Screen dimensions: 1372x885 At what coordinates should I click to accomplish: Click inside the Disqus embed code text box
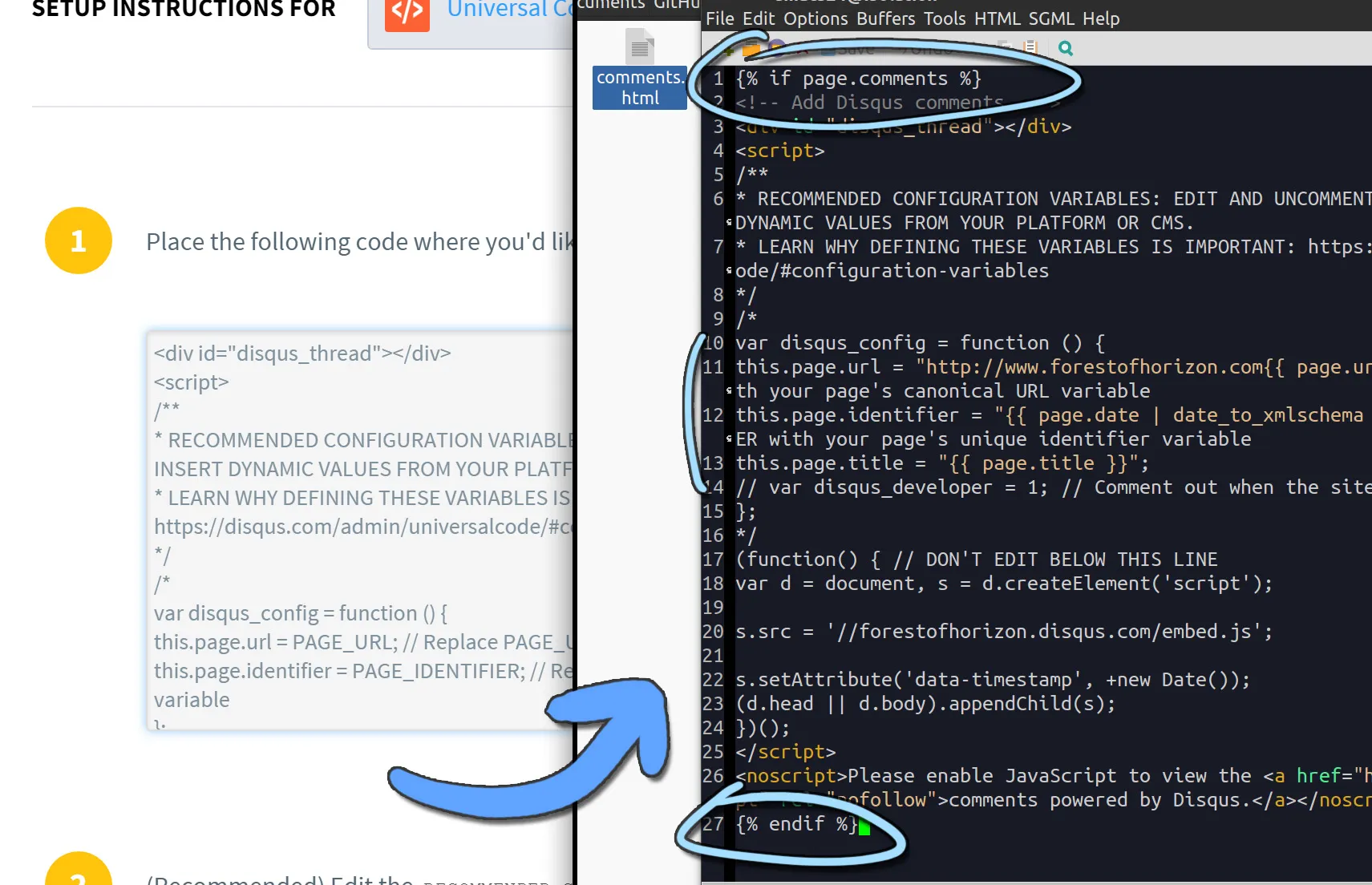[360, 530]
